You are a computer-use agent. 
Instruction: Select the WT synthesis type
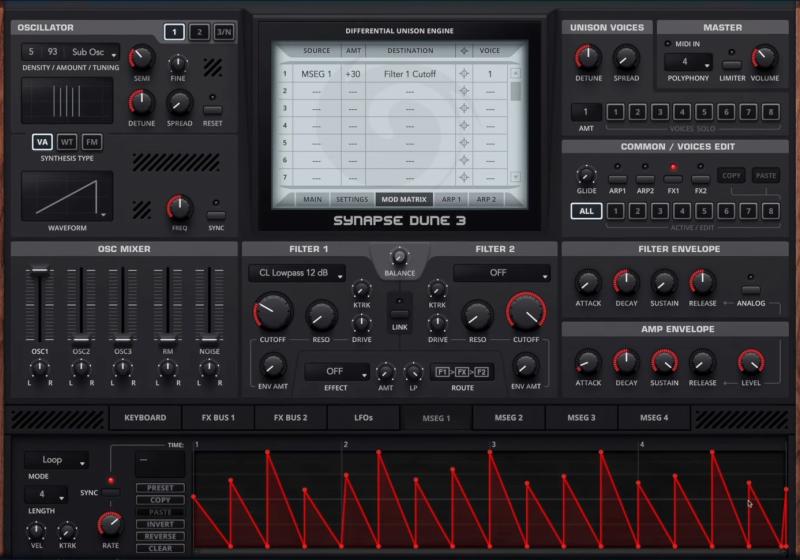pyautogui.click(x=67, y=142)
